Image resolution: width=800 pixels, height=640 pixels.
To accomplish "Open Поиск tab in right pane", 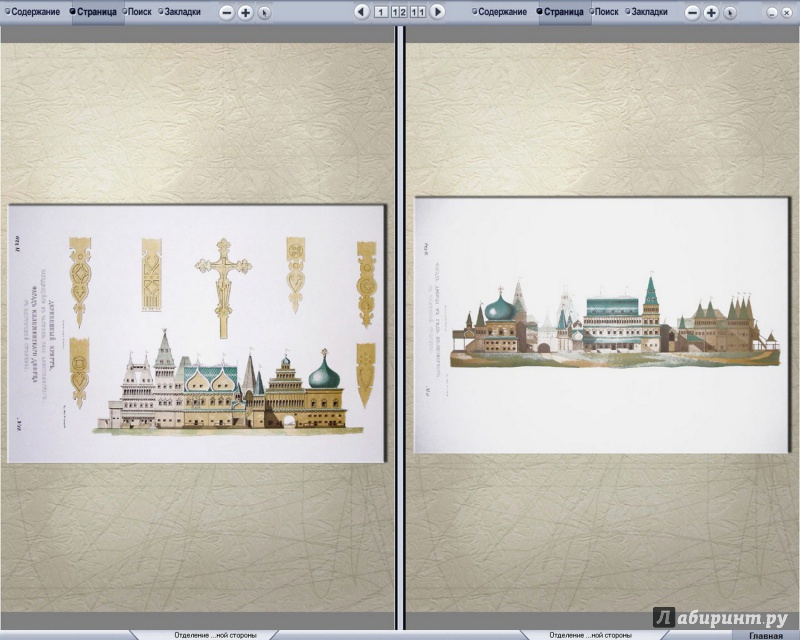I will coord(604,12).
